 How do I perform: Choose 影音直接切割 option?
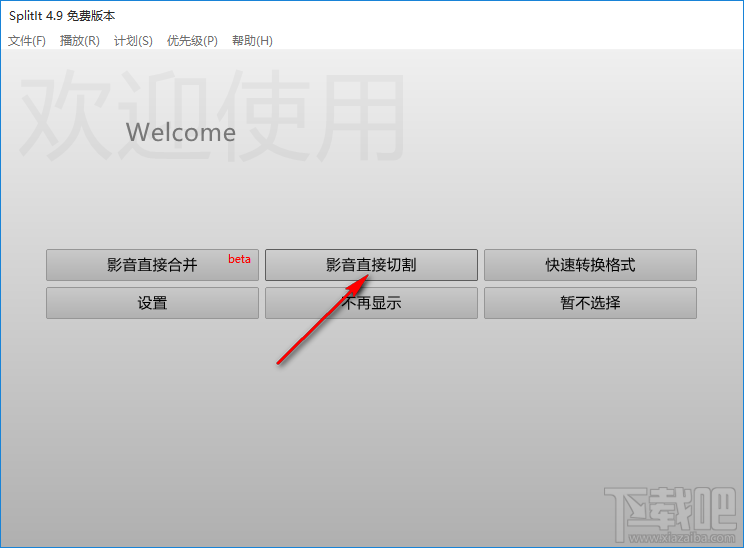click(371, 265)
